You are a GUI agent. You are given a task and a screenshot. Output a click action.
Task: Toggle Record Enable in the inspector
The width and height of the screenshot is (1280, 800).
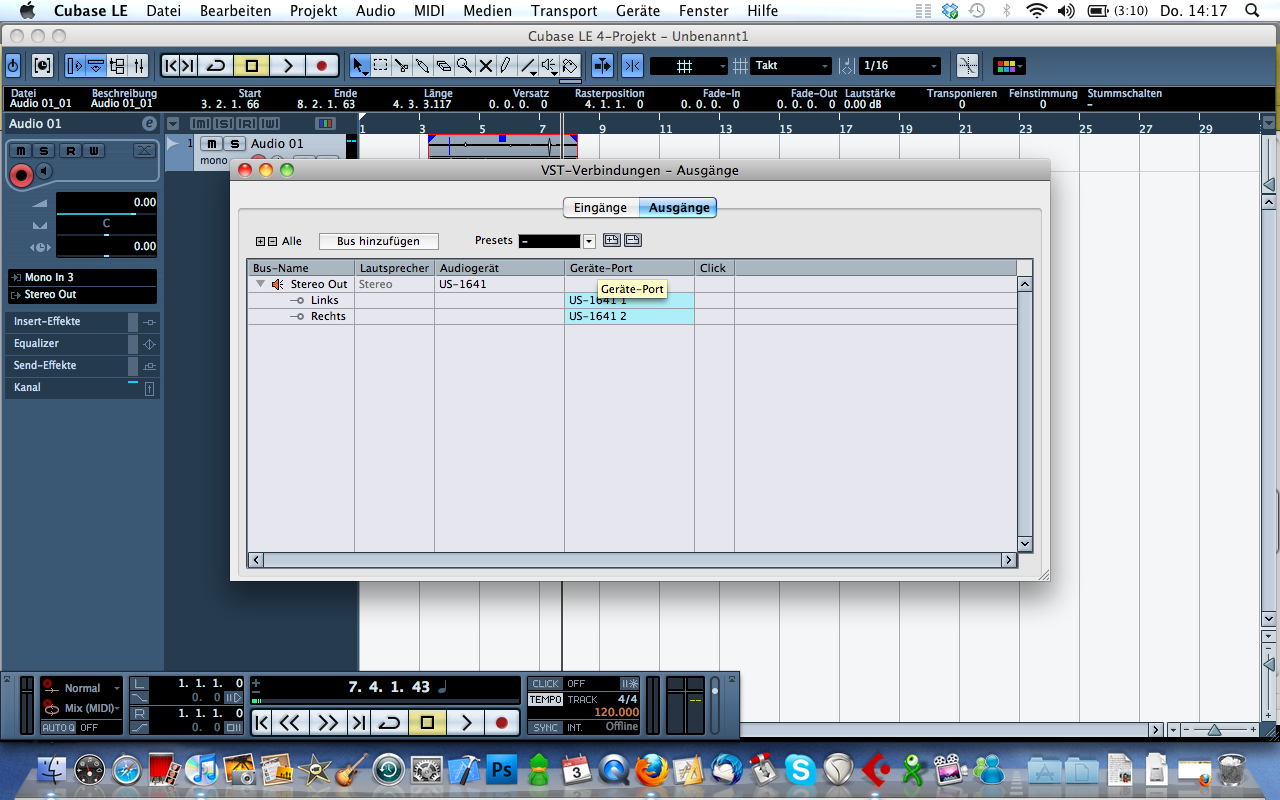(x=20, y=175)
